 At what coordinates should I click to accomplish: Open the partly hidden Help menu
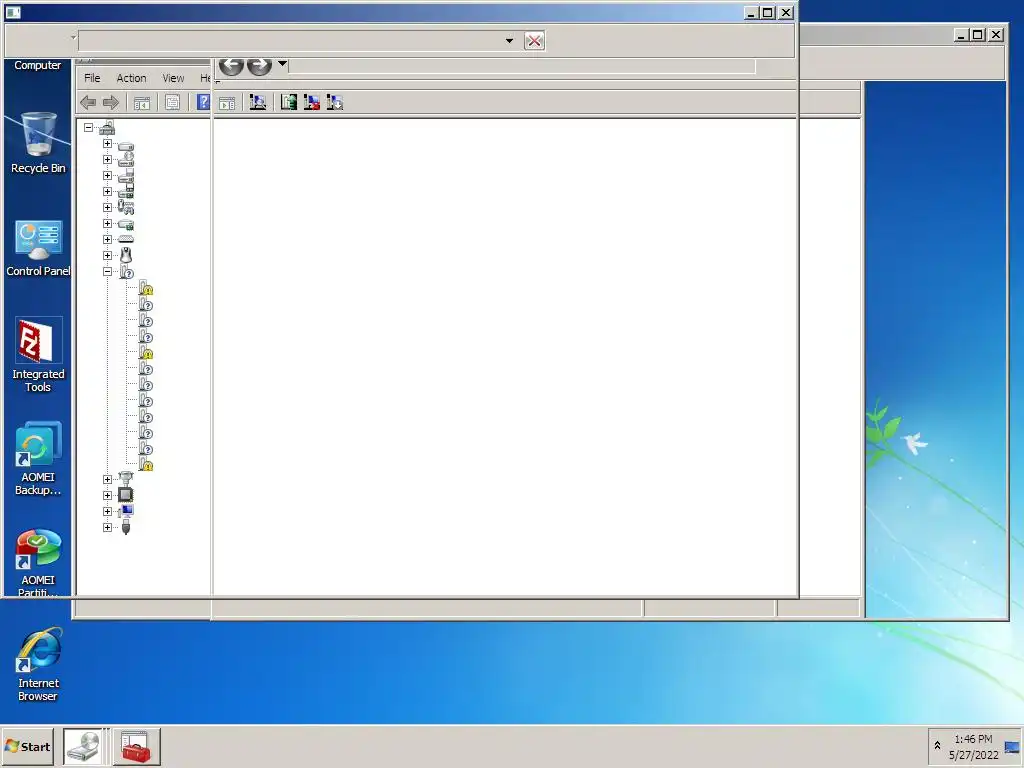pos(205,78)
